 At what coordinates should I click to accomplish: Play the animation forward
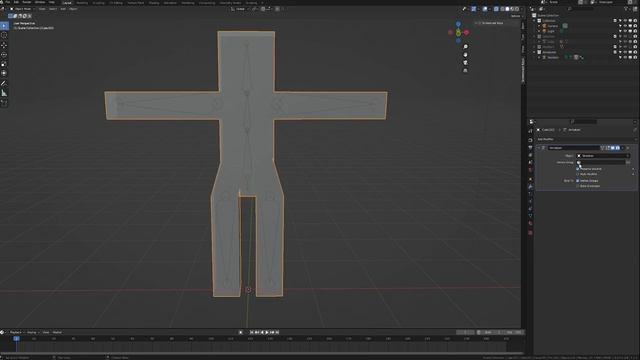click(x=267, y=332)
